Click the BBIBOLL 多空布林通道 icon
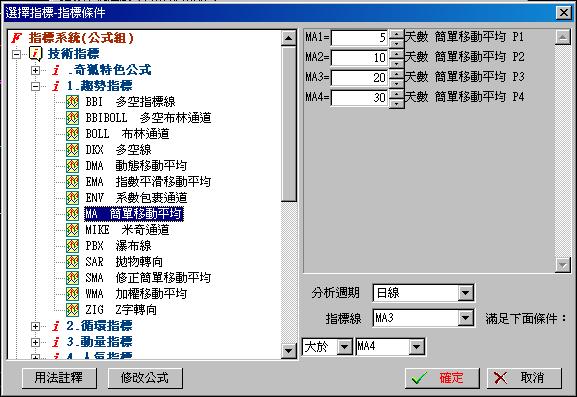Image resolution: width=577 pixels, height=397 pixels. tap(72, 118)
